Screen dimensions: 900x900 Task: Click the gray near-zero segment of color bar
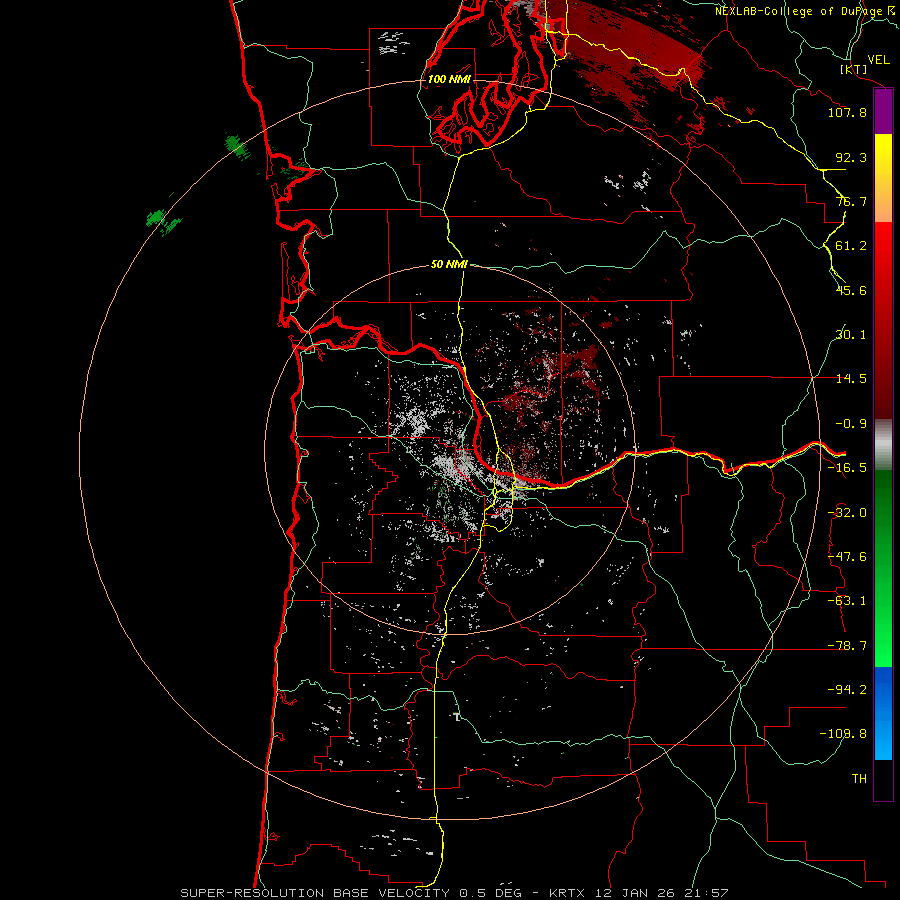click(883, 445)
